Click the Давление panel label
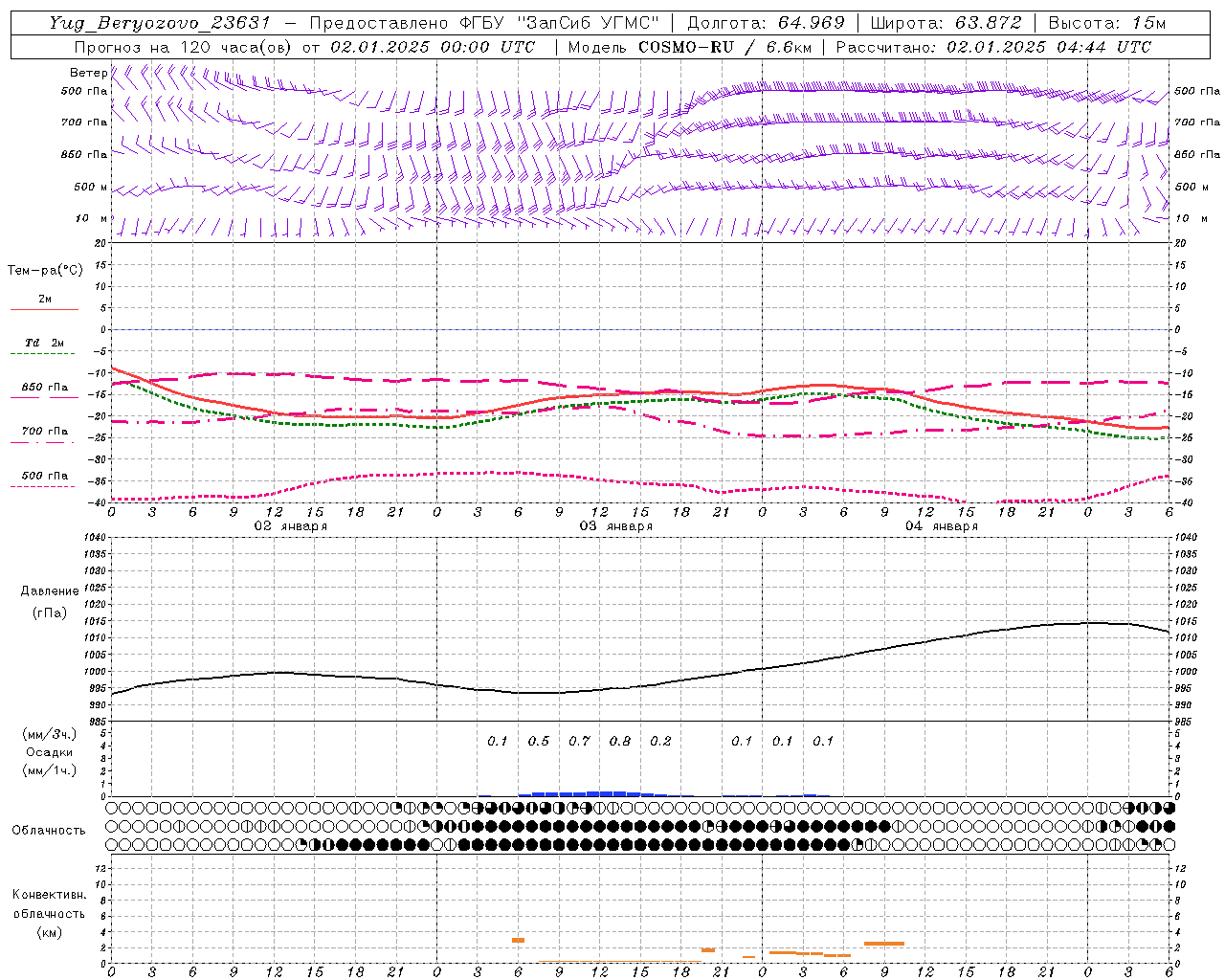The image size is (1225, 980). coord(50,591)
